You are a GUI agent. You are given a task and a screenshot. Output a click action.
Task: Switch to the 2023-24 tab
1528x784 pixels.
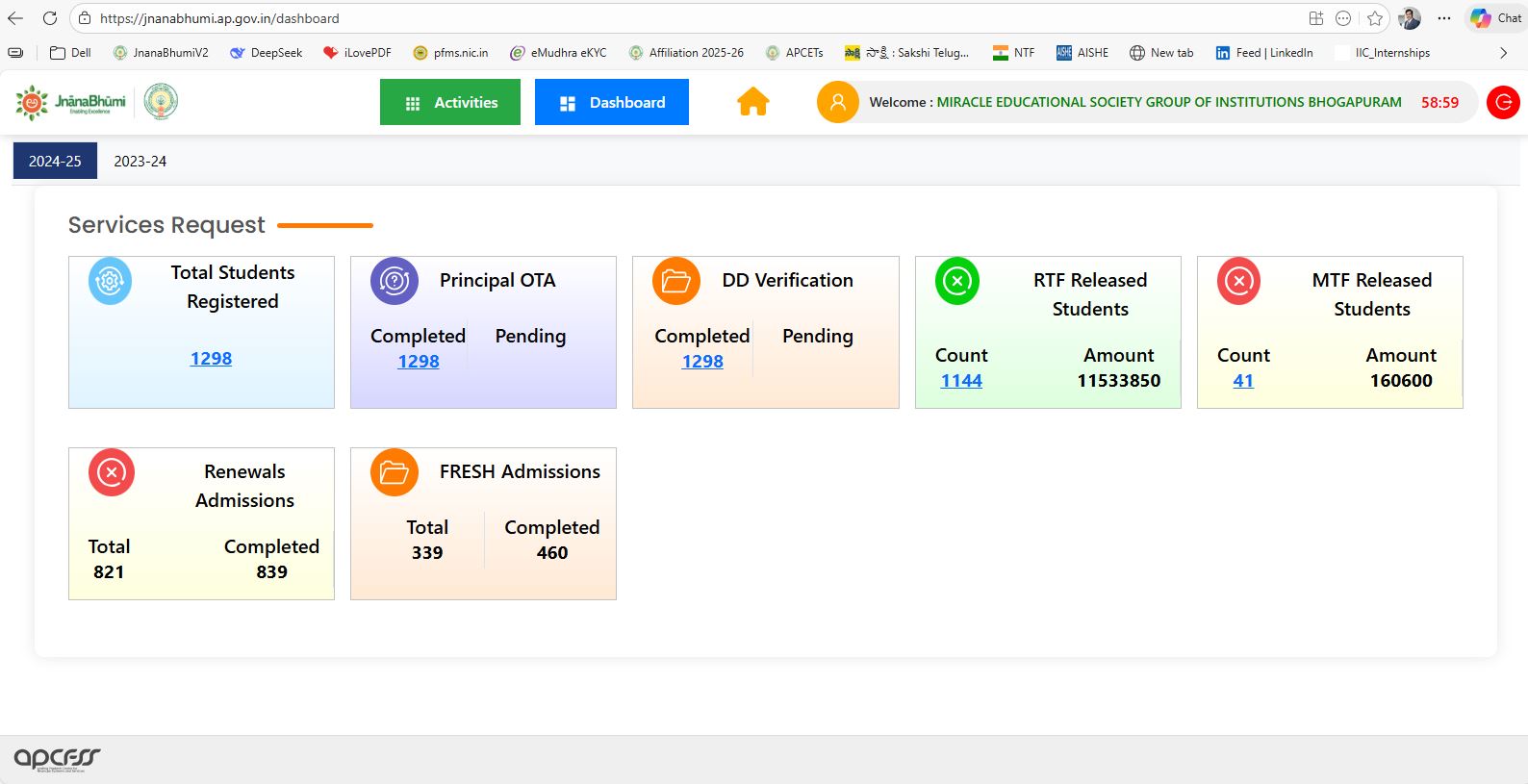point(140,162)
